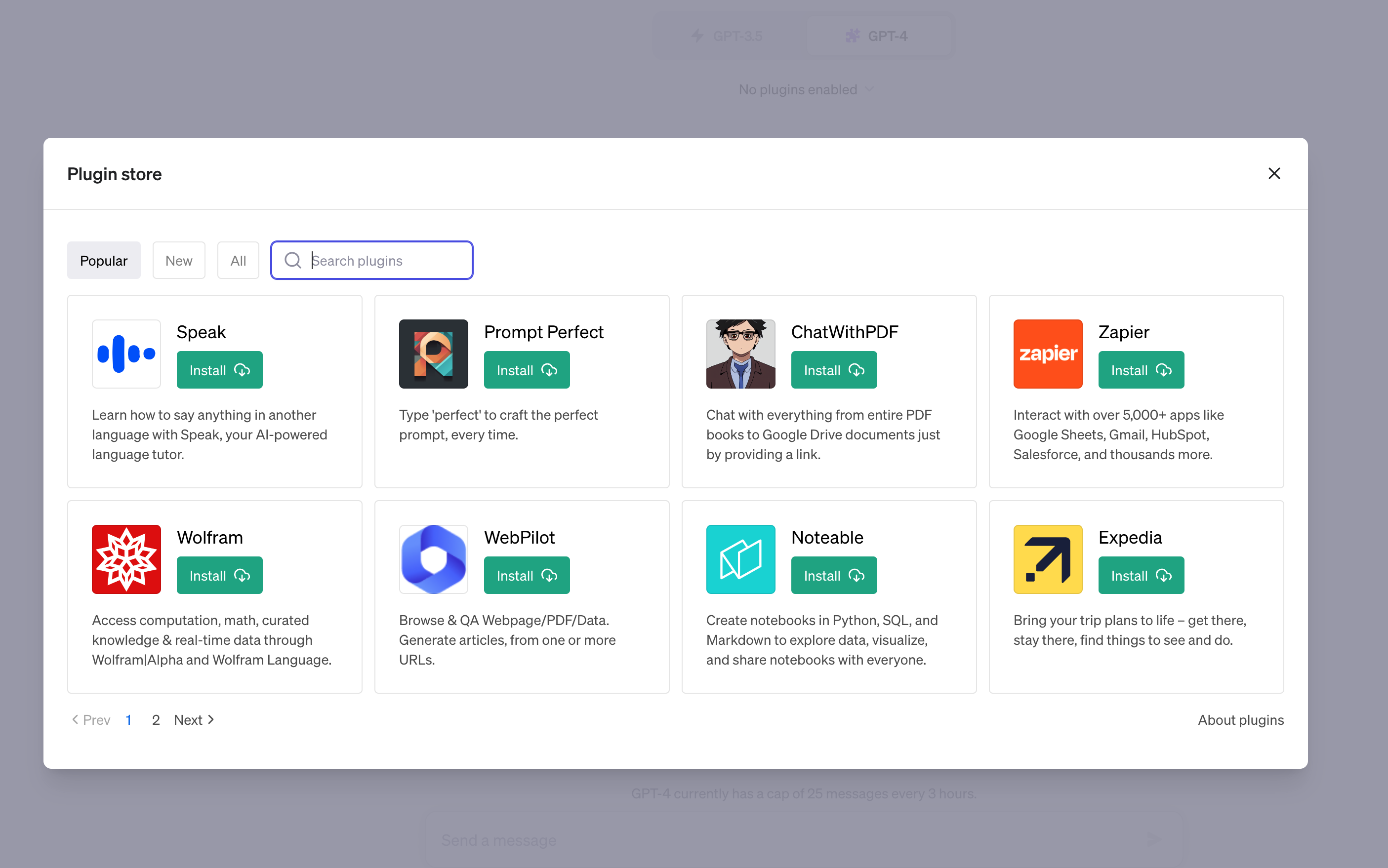Screen dimensions: 1388x868
Task: Install the Noteable plugin
Action: [x=834, y=575]
